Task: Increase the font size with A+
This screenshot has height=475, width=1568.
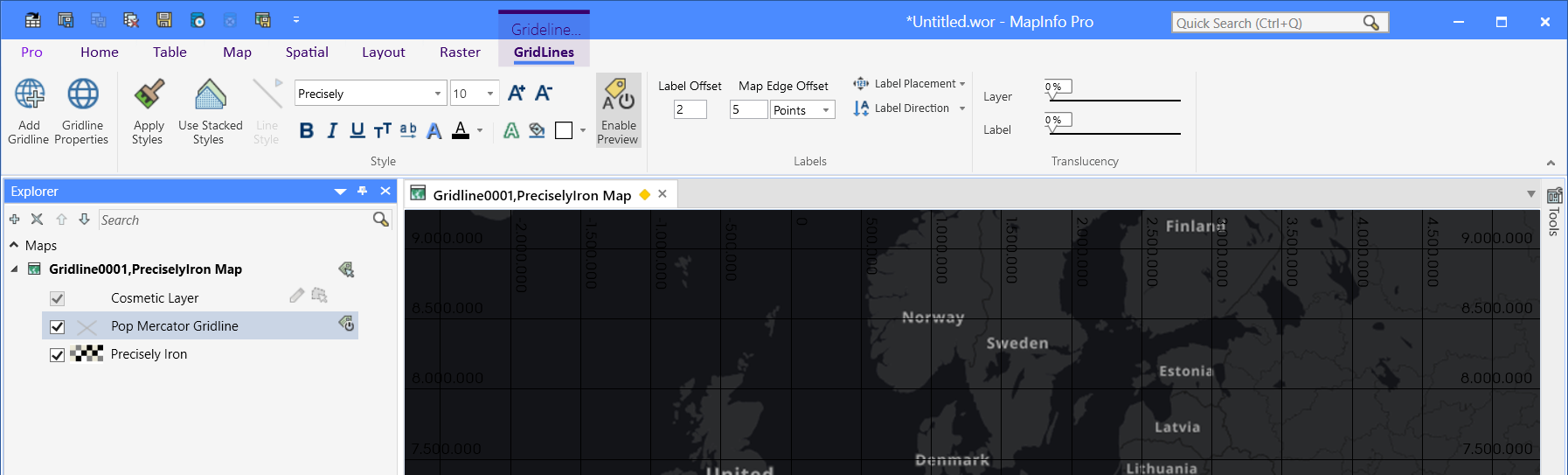Action: (x=517, y=93)
